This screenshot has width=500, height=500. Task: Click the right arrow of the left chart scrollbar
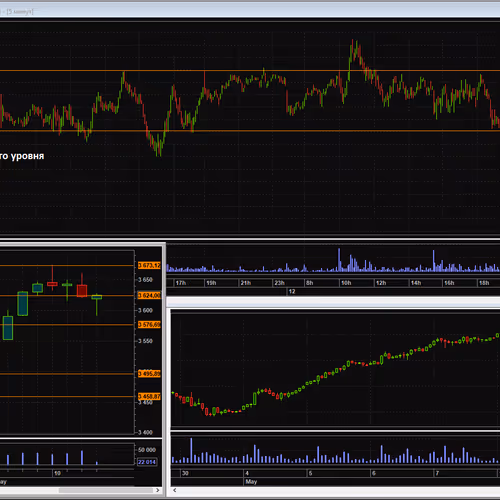[158, 490]
